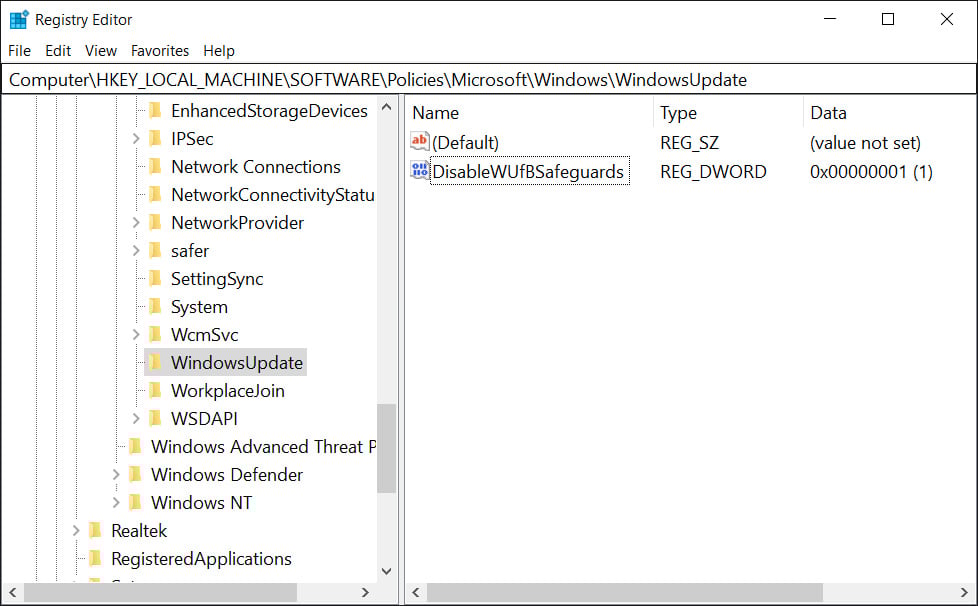The width and height of the screenshot is (978, 606).
Task: Expand the Windows Defender key
Action: point(116,474)
